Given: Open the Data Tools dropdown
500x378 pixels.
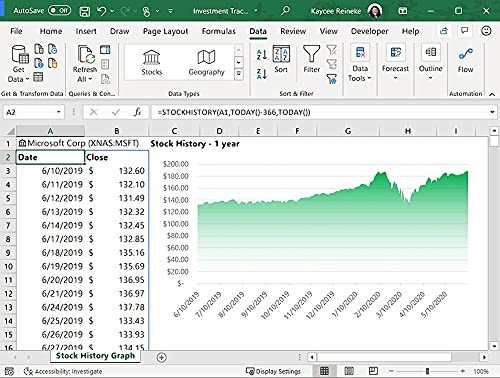Looking at the screenshot, I should (x=360, y=63).
